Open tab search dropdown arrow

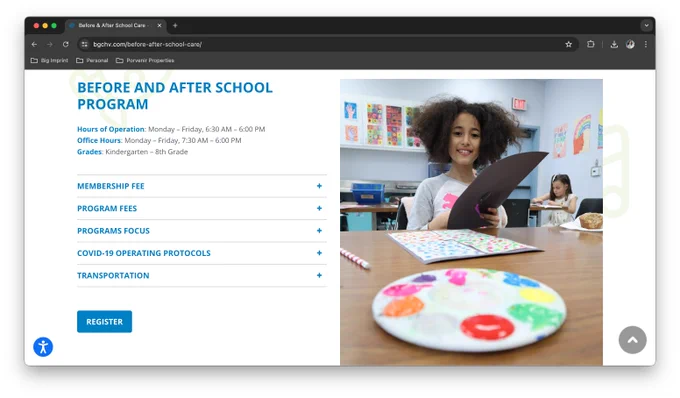[x=646, y=26]
